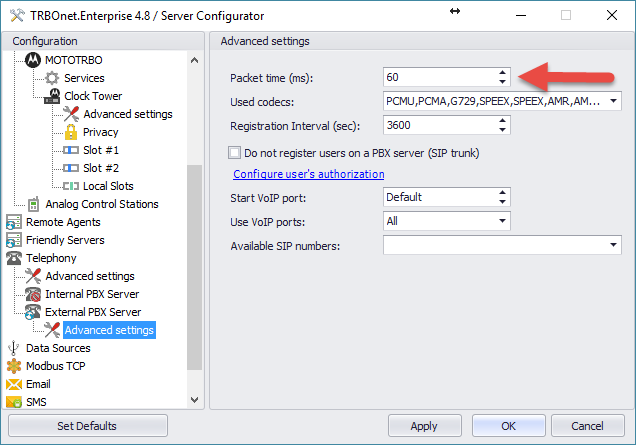Increase the Registration Interval value
This screenshot has height=445, width=636.
[502, 120]
